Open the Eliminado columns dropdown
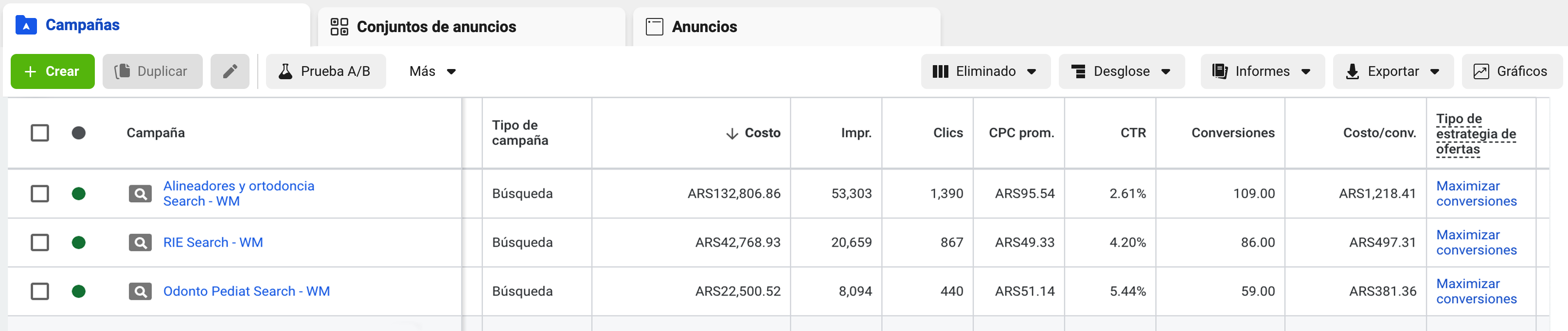The image size is (1568, 331). 985,71
